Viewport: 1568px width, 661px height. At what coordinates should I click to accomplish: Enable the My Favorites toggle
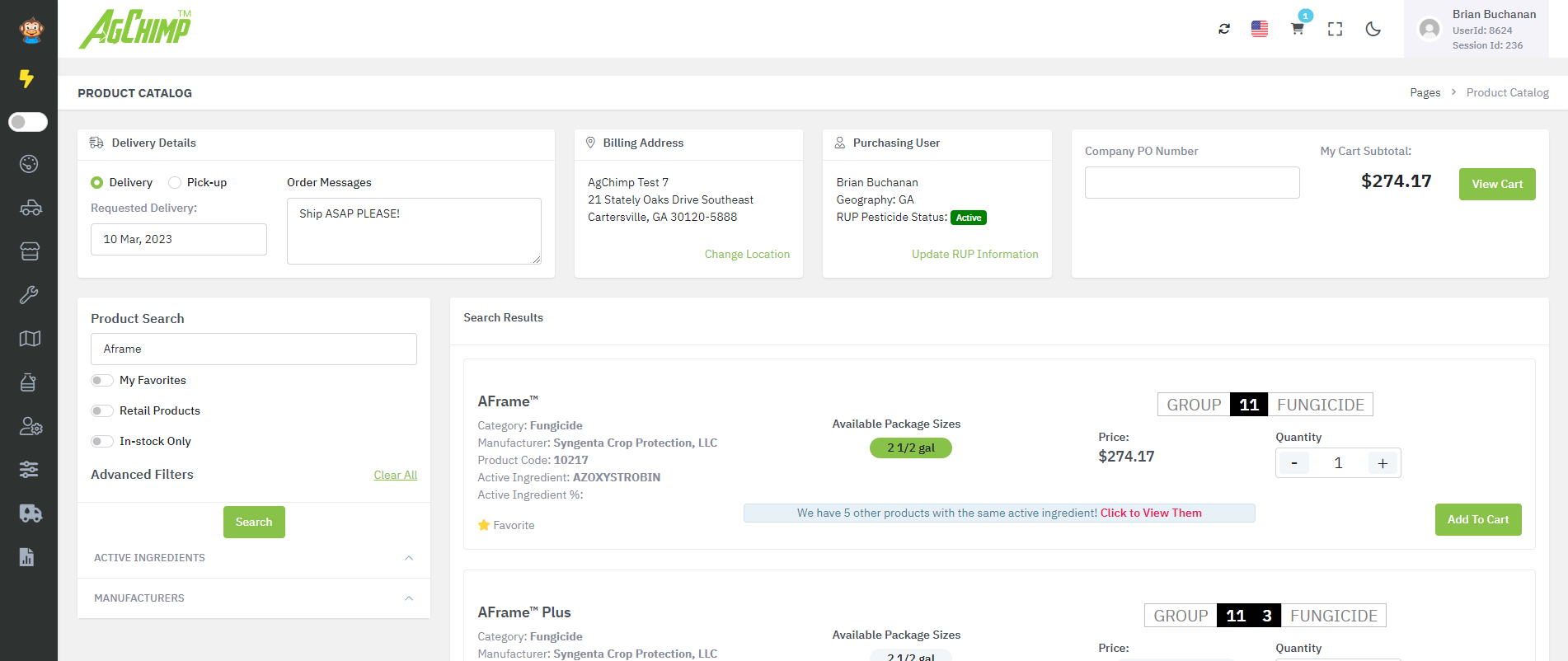pyautogui.click(x=102, y=380)
